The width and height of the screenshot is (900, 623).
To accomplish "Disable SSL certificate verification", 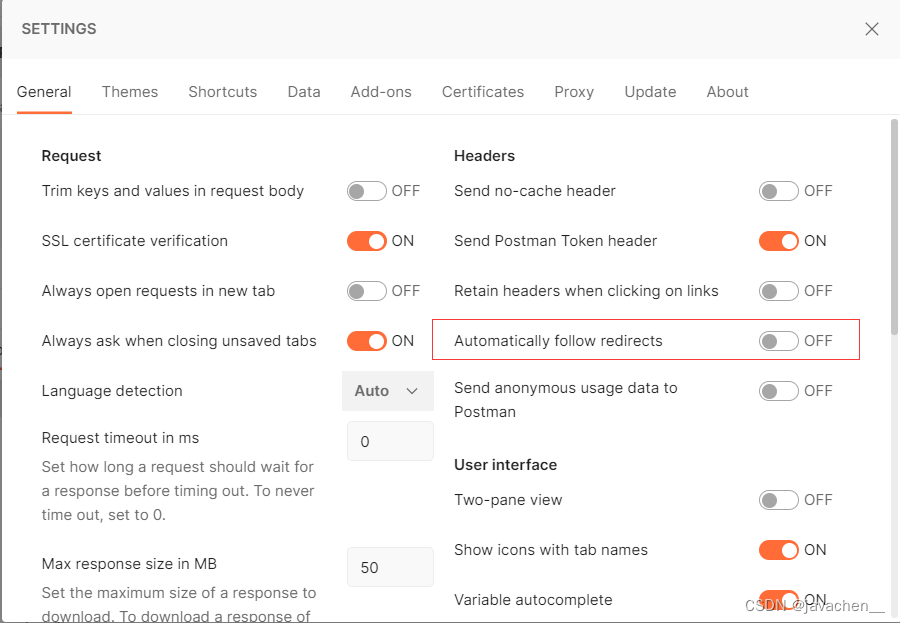I will coord(367,241).
